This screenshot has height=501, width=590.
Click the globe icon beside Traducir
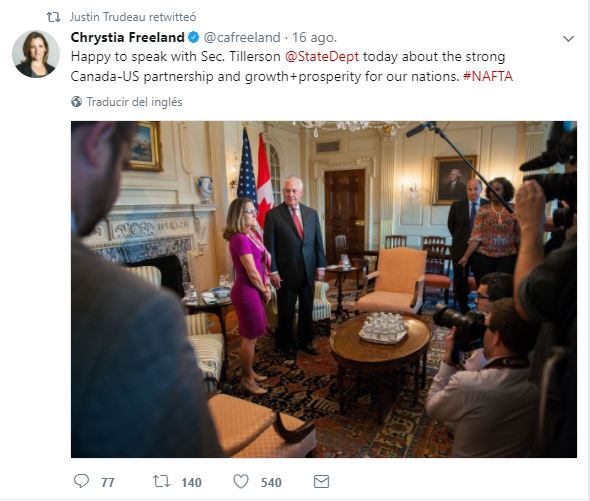[76, 102]
